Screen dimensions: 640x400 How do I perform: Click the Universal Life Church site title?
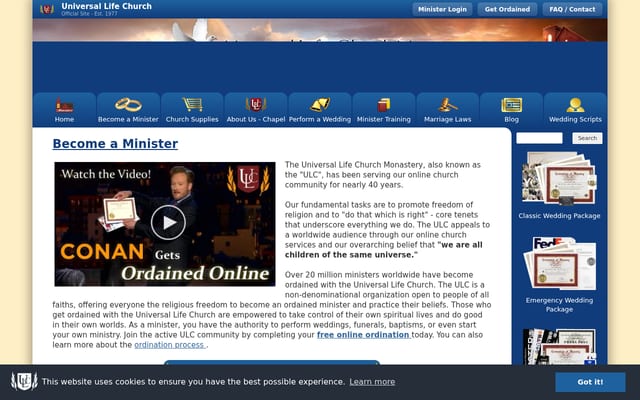[x=107, y=6]
